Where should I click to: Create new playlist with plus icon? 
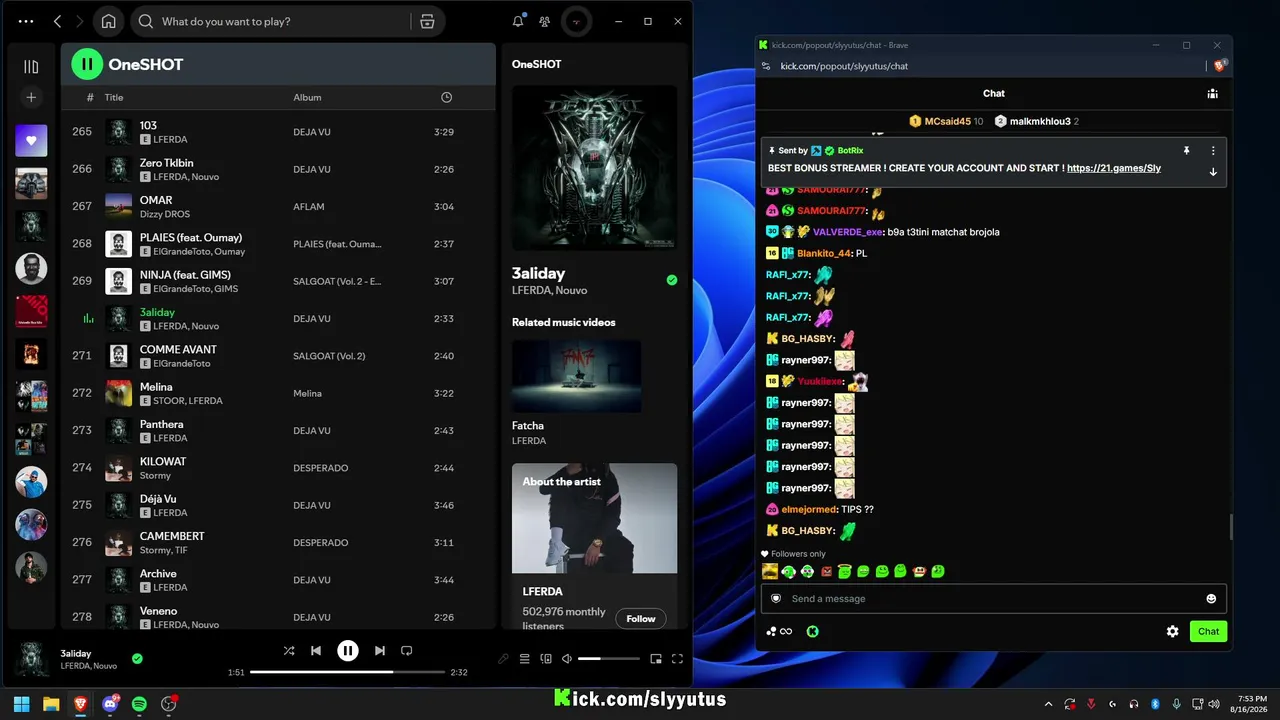click(31, 97)
